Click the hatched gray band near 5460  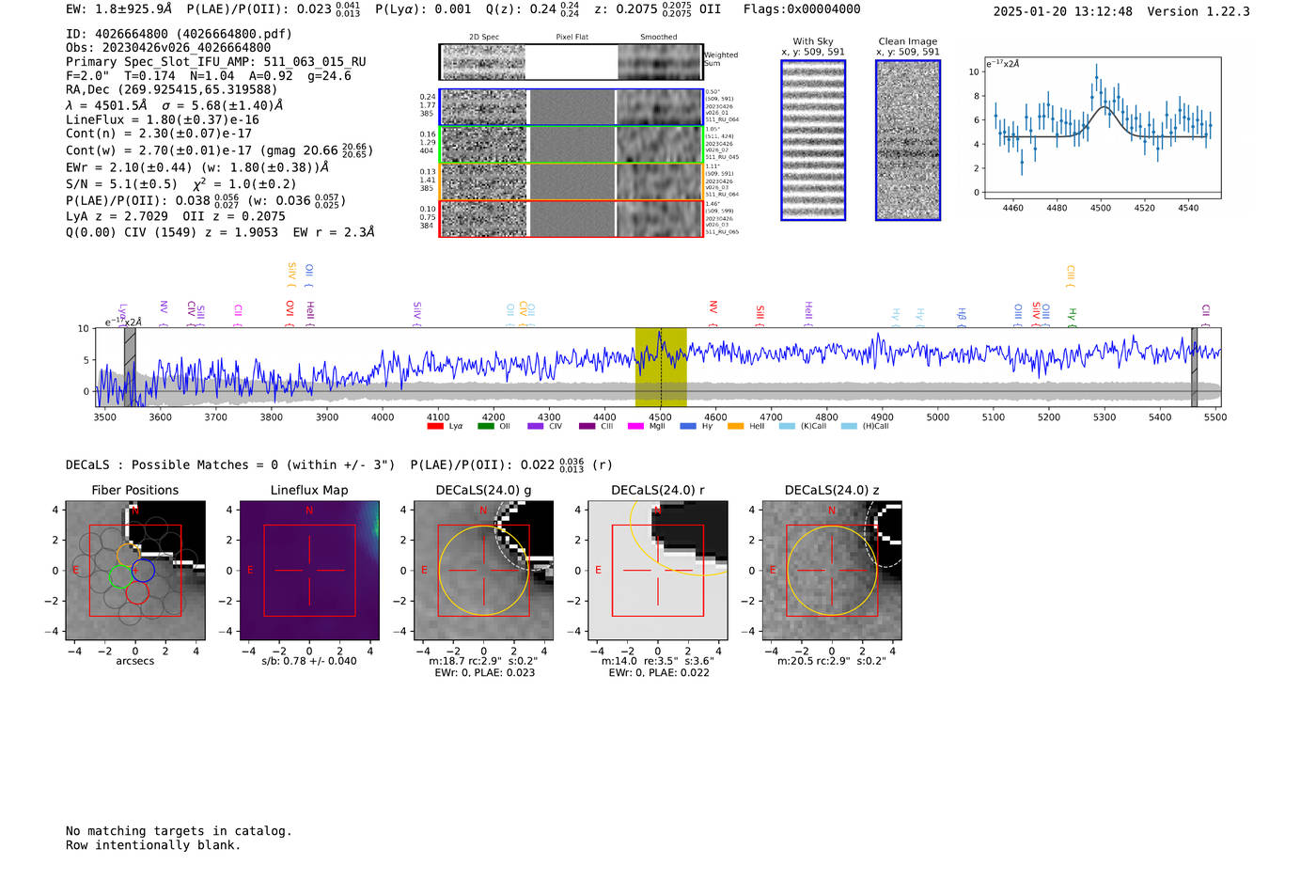pos(1195,368)
